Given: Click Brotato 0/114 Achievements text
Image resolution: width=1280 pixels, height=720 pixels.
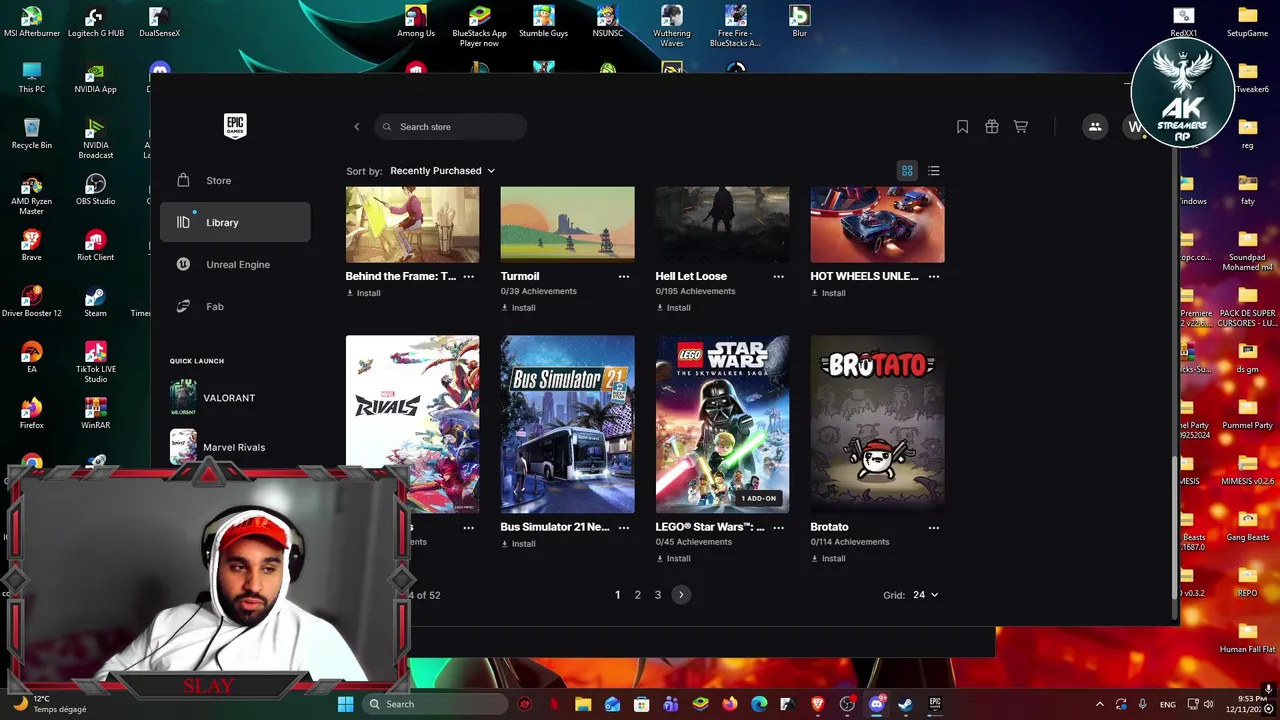Looking at the screenshot, I should click(x=849, y=542).
